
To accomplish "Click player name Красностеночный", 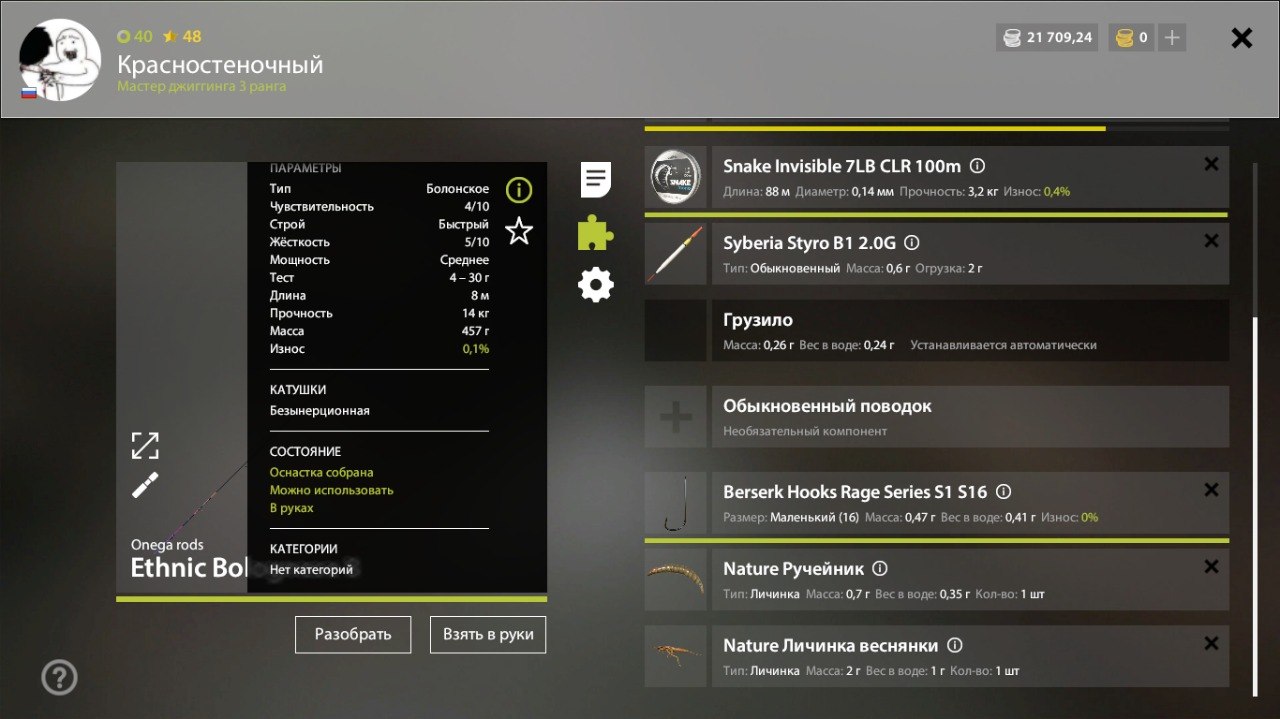I will point(220,65).
